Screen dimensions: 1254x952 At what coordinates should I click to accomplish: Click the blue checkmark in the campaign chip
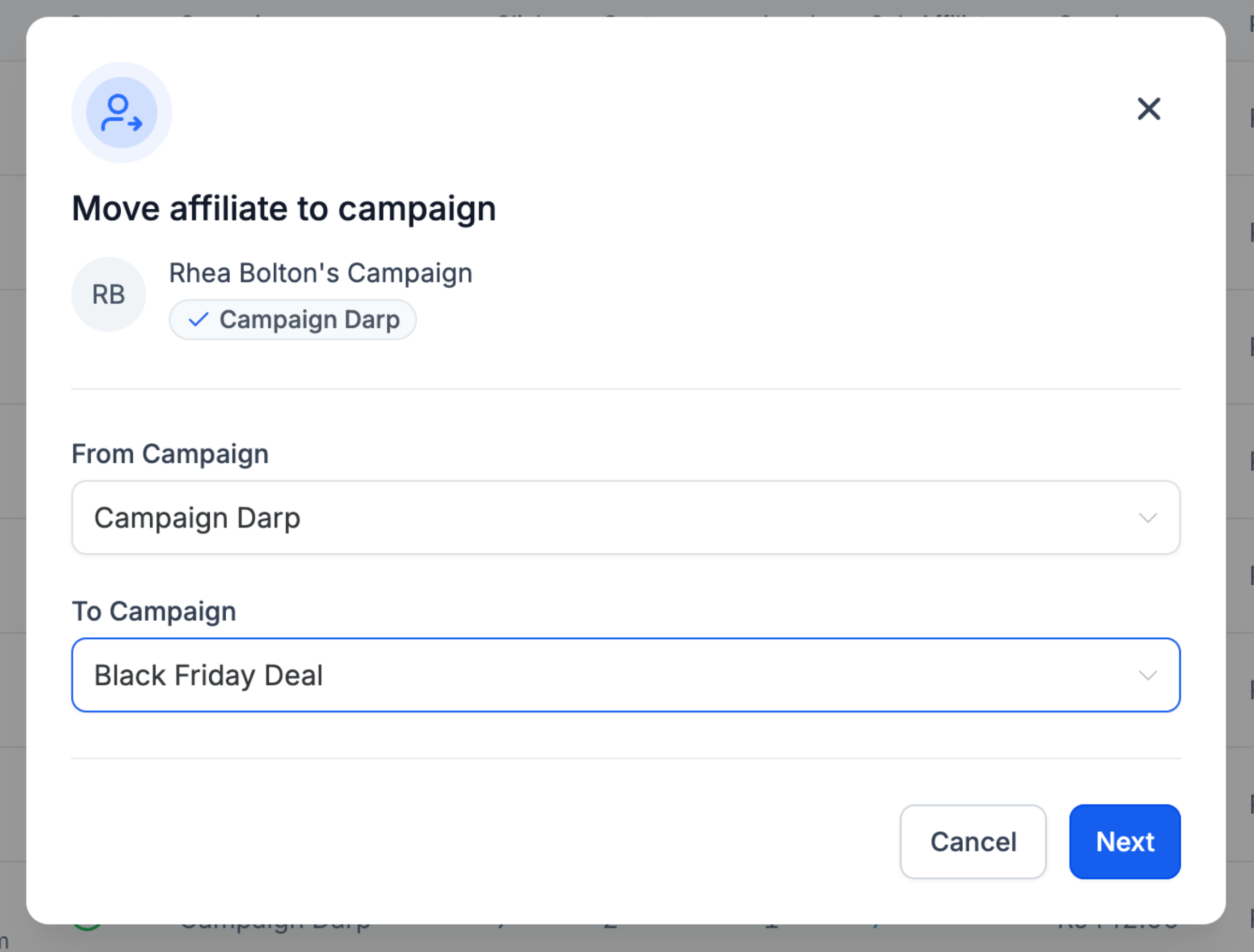tap(198, 320)
